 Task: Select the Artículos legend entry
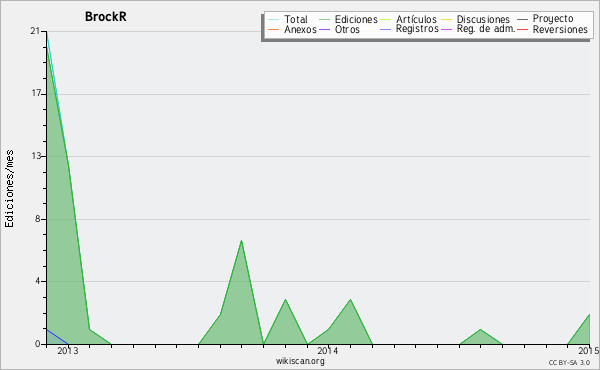click(x=416, y=19)
